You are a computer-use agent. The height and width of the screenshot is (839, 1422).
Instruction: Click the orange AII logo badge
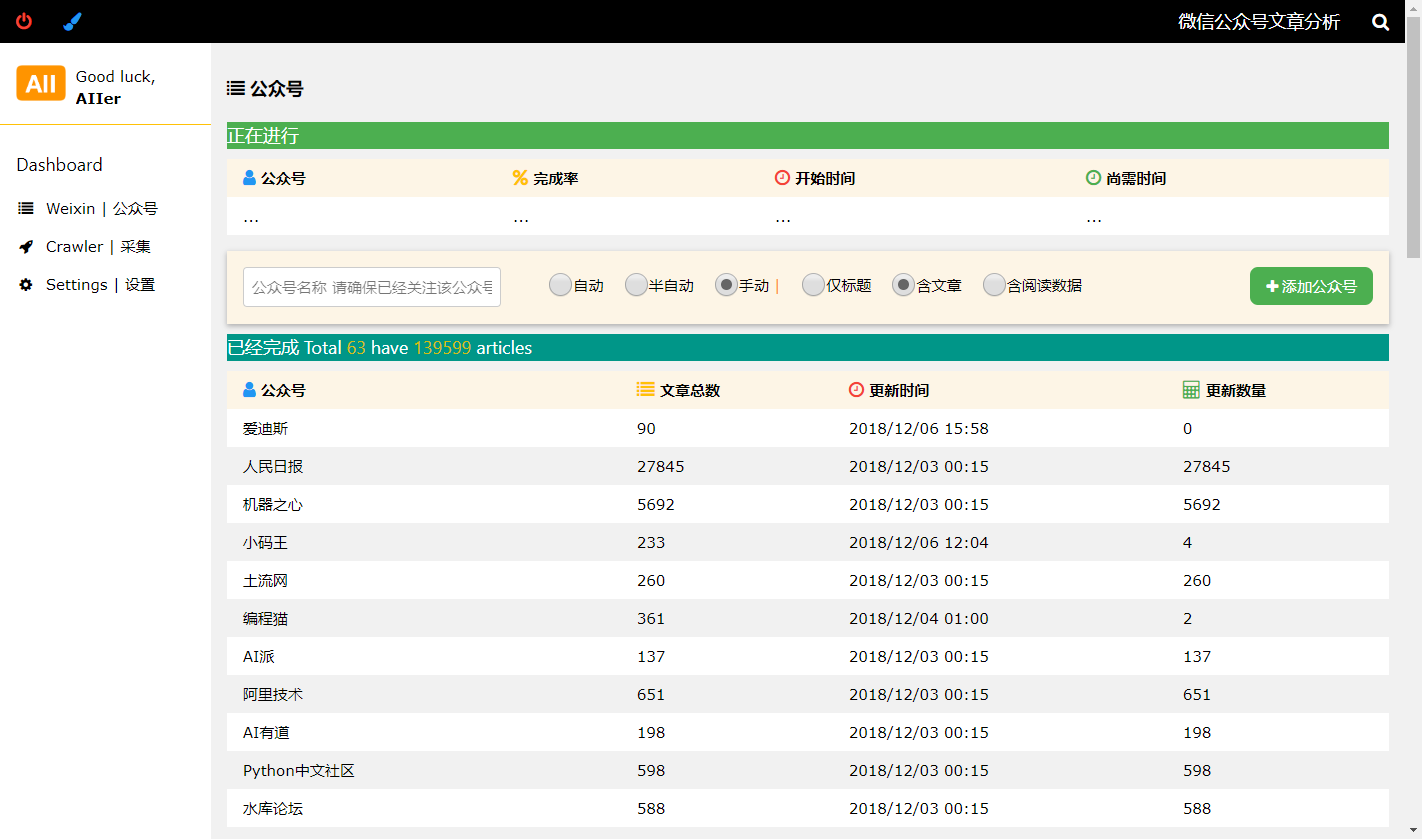click(x=41, y=84)
